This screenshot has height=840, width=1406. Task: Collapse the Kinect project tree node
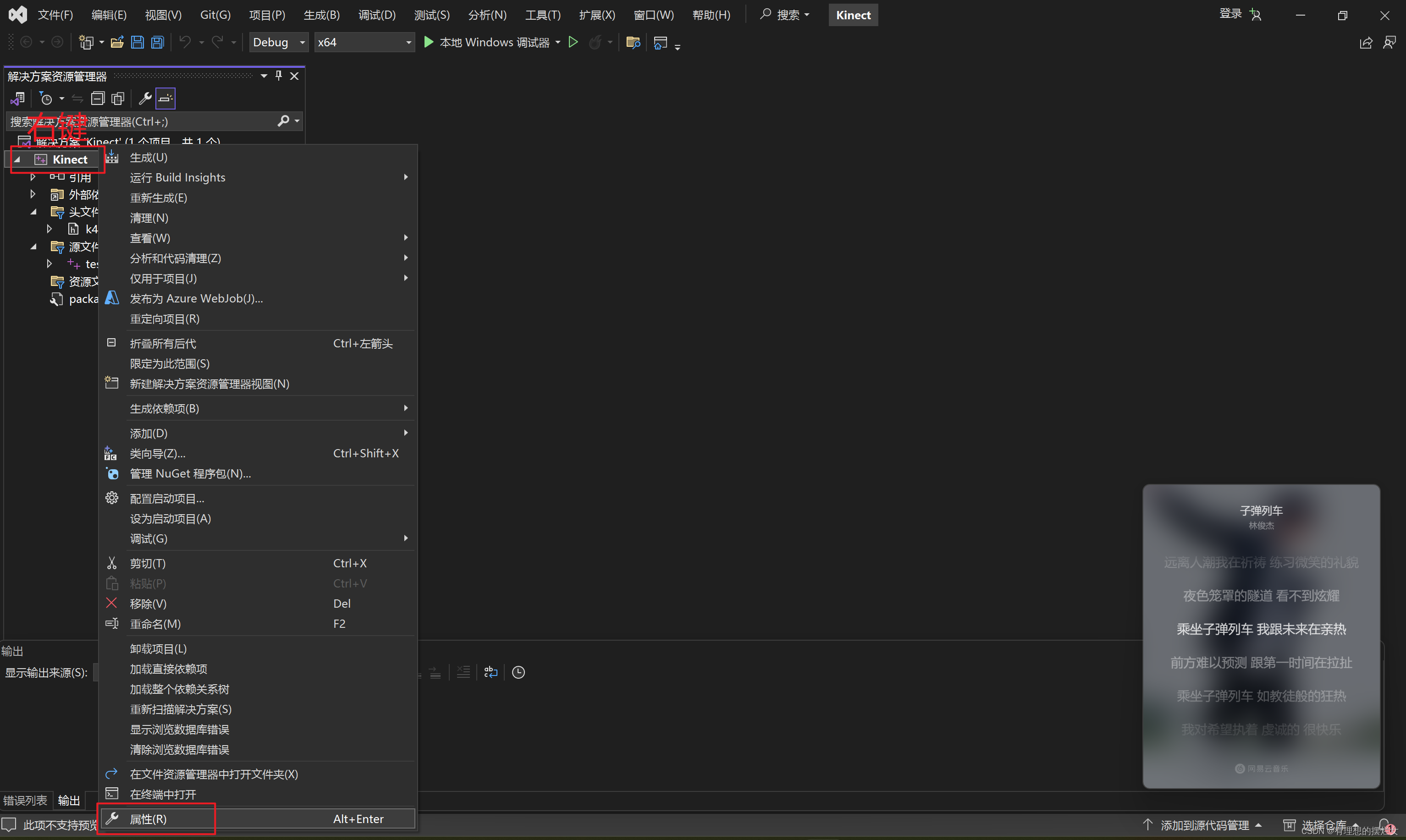pos(17,160)
